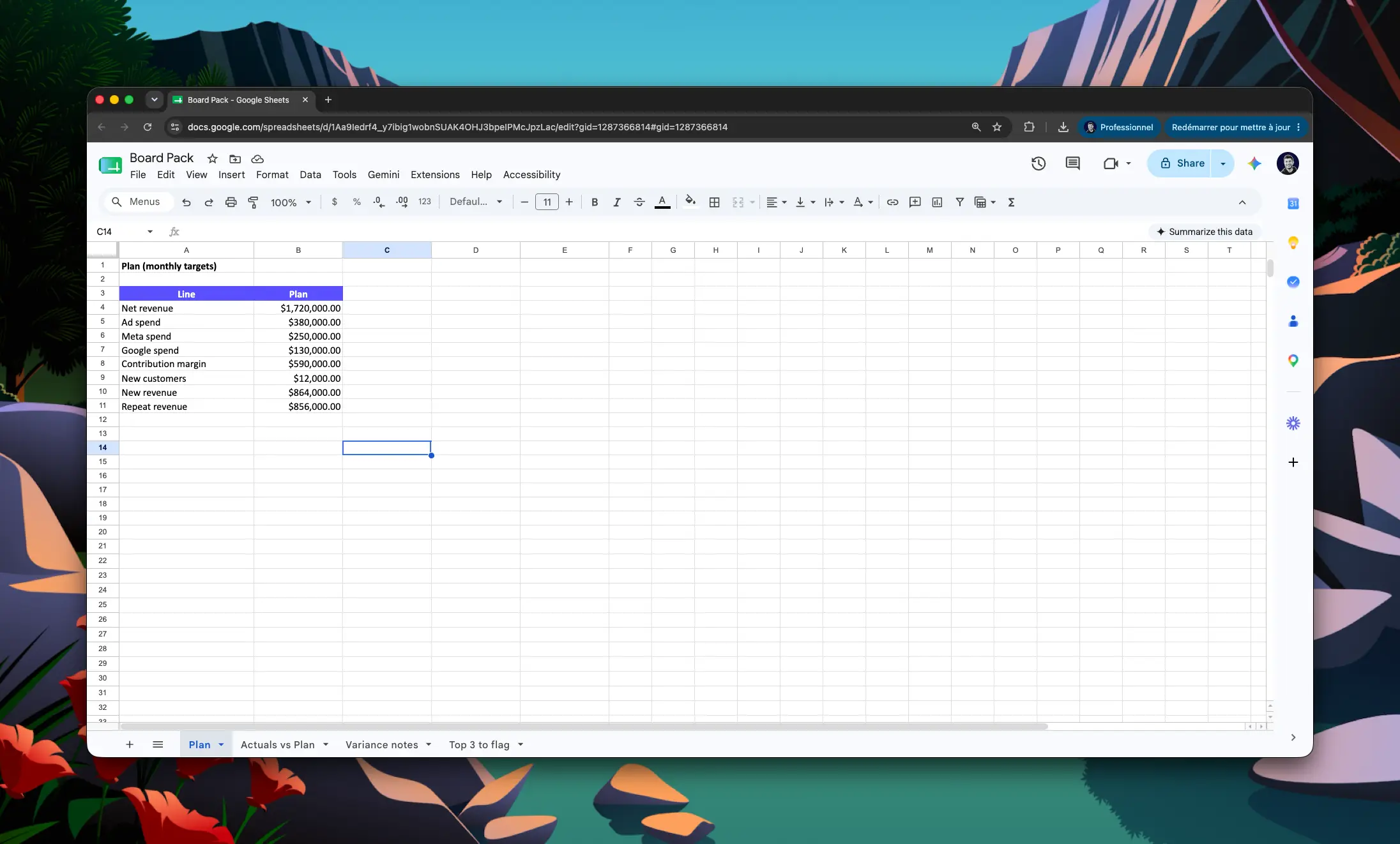Screen dimensions: 1400x844
Task: Open Google Maps side panel
Action: (1293, 361)
